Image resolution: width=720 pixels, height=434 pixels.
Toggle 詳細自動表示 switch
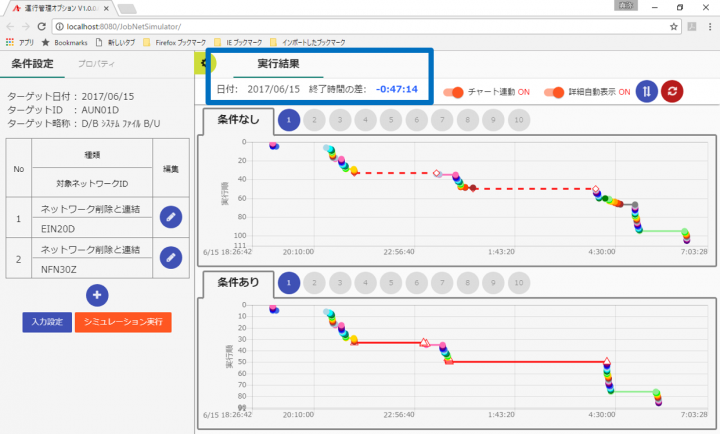[555, 92]
